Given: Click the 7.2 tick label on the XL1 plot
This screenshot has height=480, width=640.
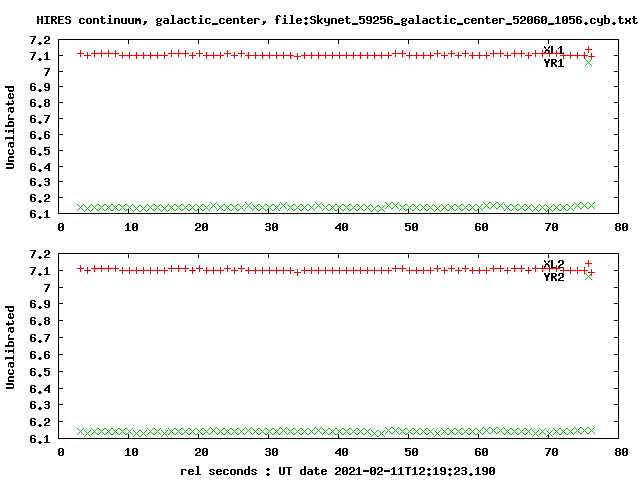Looking at the screenshot, I should pyautogui.click(x=40, y=40).
